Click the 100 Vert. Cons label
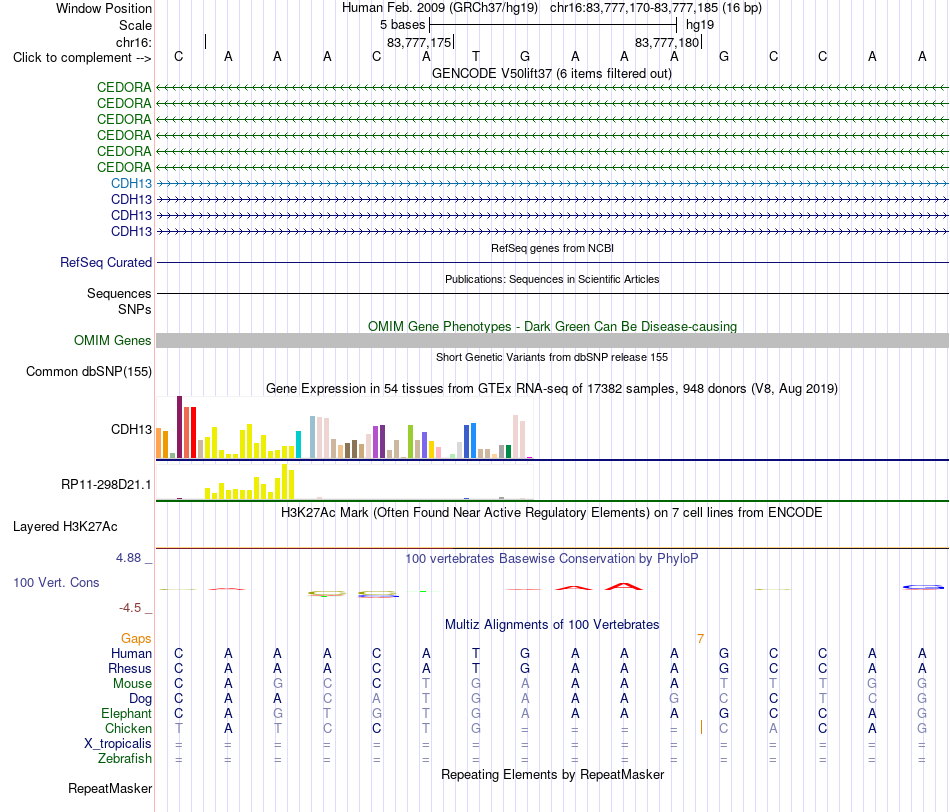 (x=56, y=582)
